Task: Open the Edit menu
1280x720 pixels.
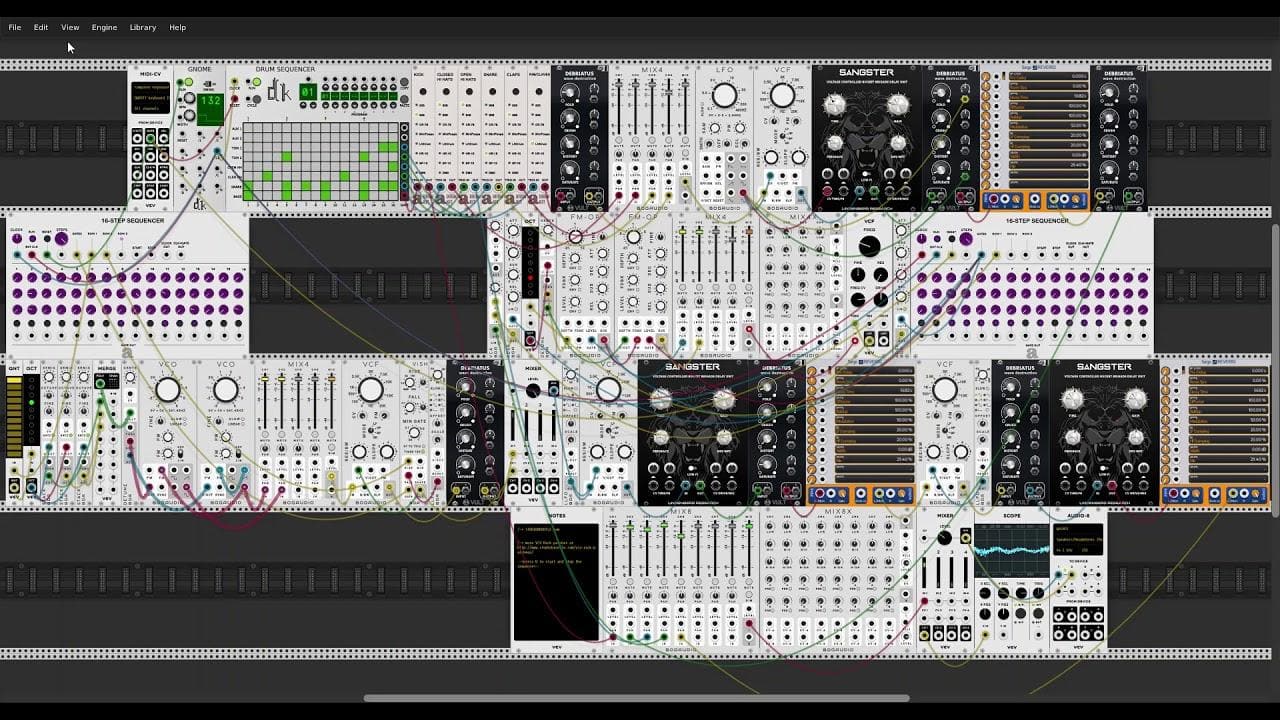Action: pos(41,27)
